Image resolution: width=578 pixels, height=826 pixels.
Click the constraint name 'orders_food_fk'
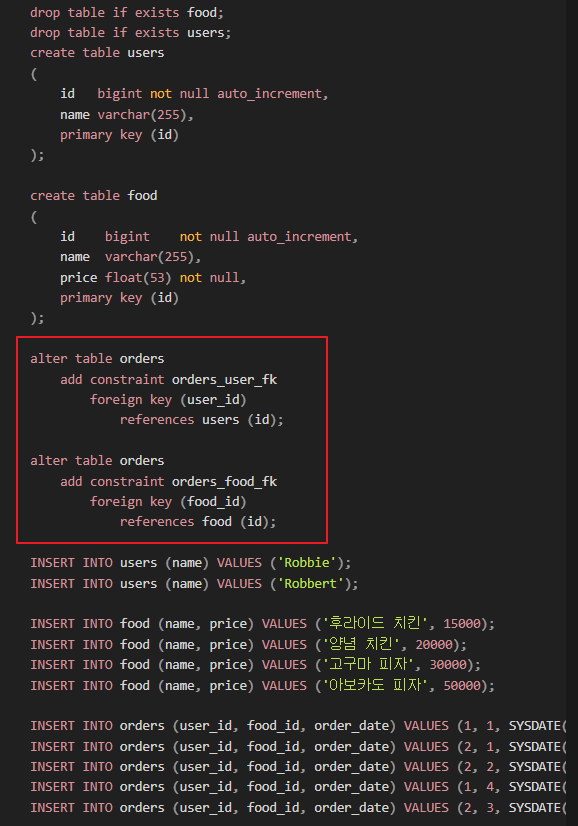point(224,481)
